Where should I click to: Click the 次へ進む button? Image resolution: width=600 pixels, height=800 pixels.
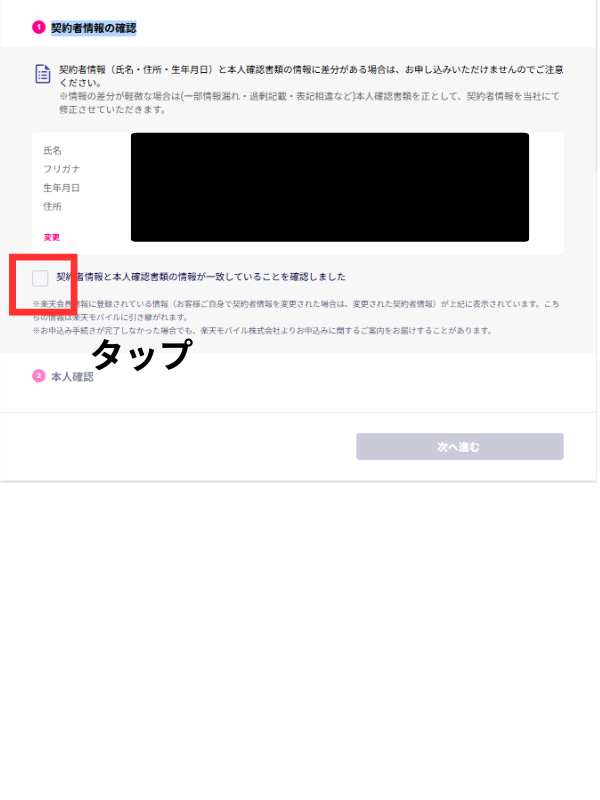(x=460, y=446)
